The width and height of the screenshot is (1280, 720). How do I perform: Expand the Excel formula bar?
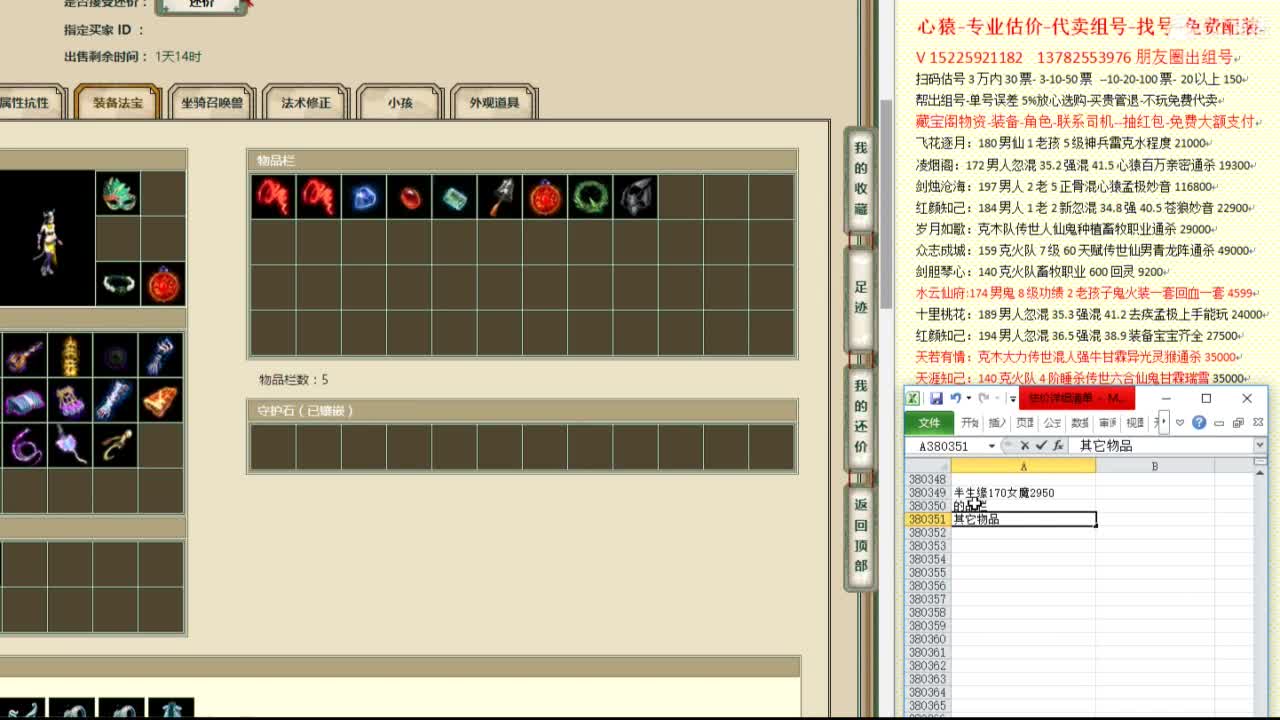[x=1259, y=446]
